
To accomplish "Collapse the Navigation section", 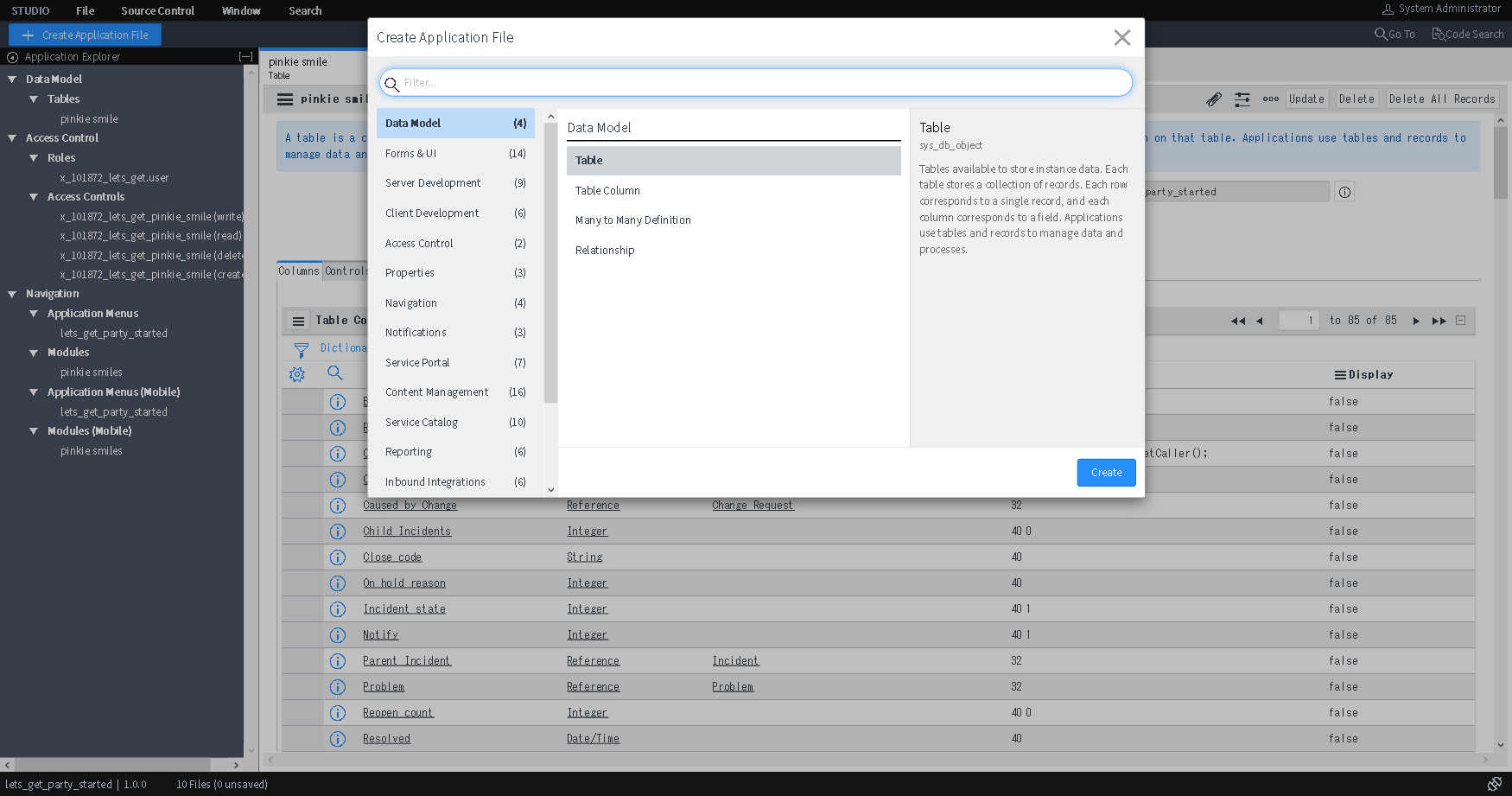I will (x=12, y=293).
